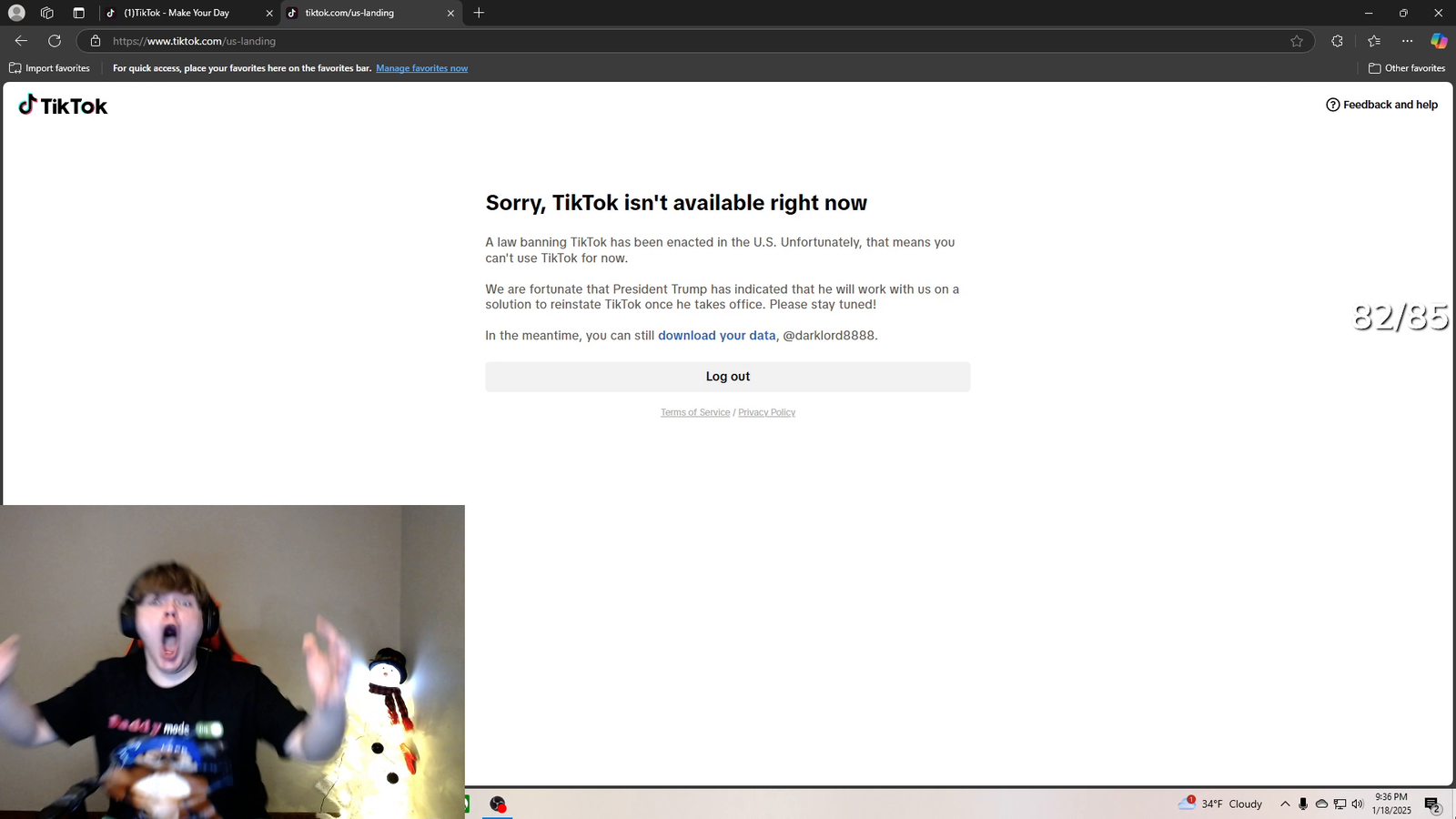Image resolution: width=1456 pixels, height=819 pixels.
Task: View site information lock icon
Action: point(96,41)
